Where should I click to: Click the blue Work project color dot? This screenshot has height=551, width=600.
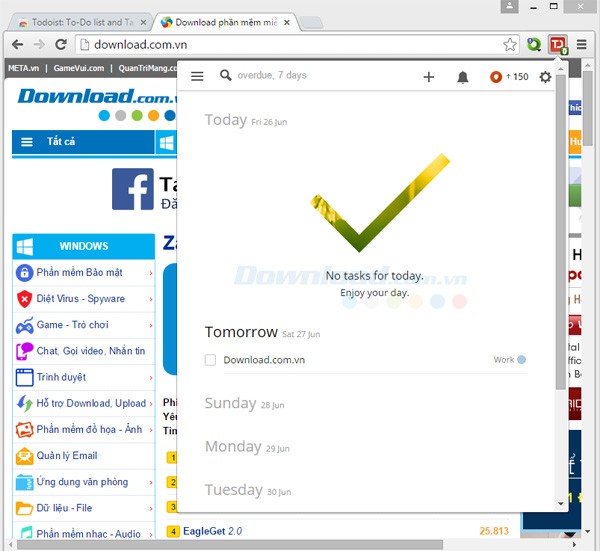coord(521,360)
